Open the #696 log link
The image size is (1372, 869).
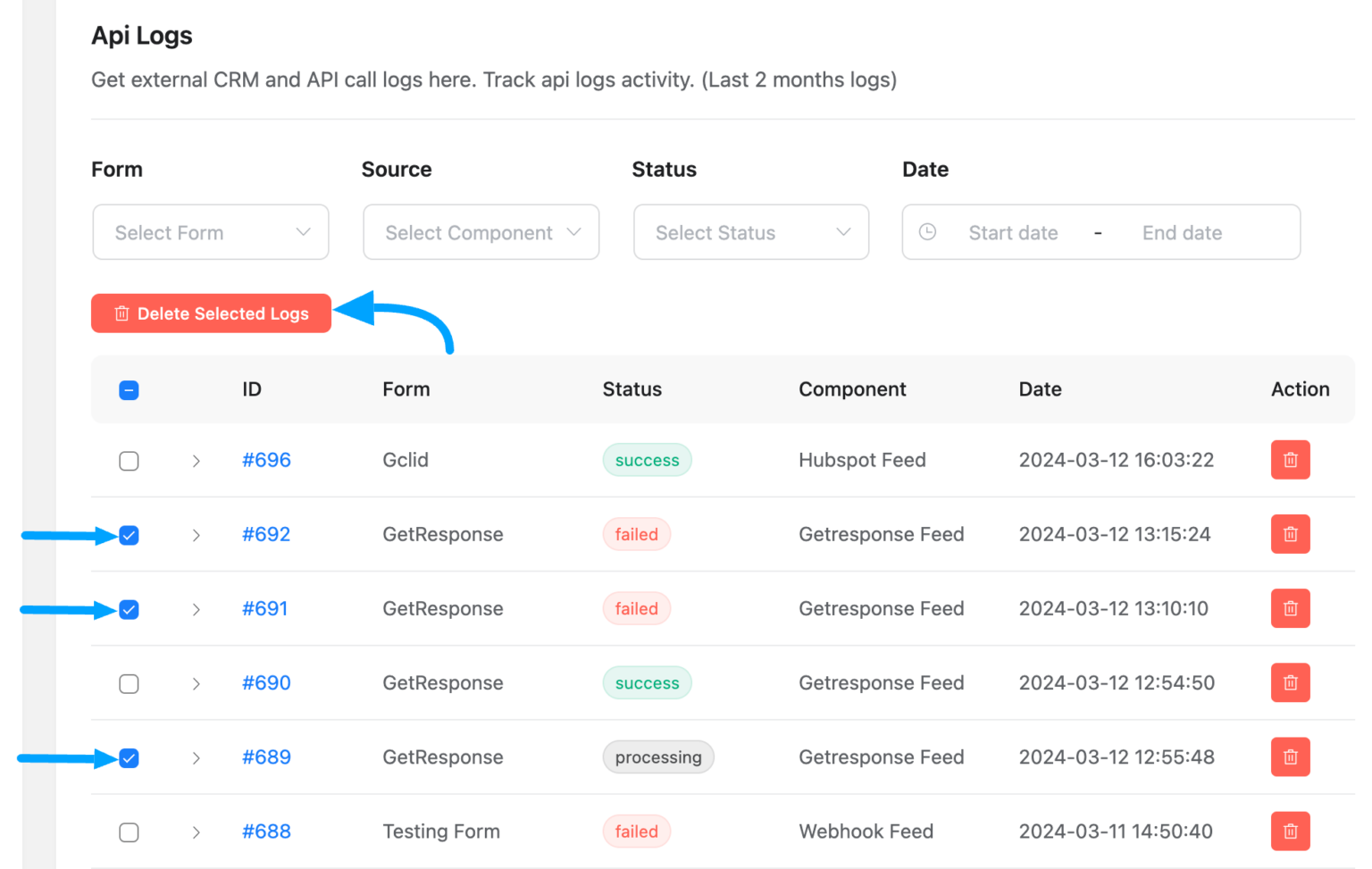(x=265, y=460)
